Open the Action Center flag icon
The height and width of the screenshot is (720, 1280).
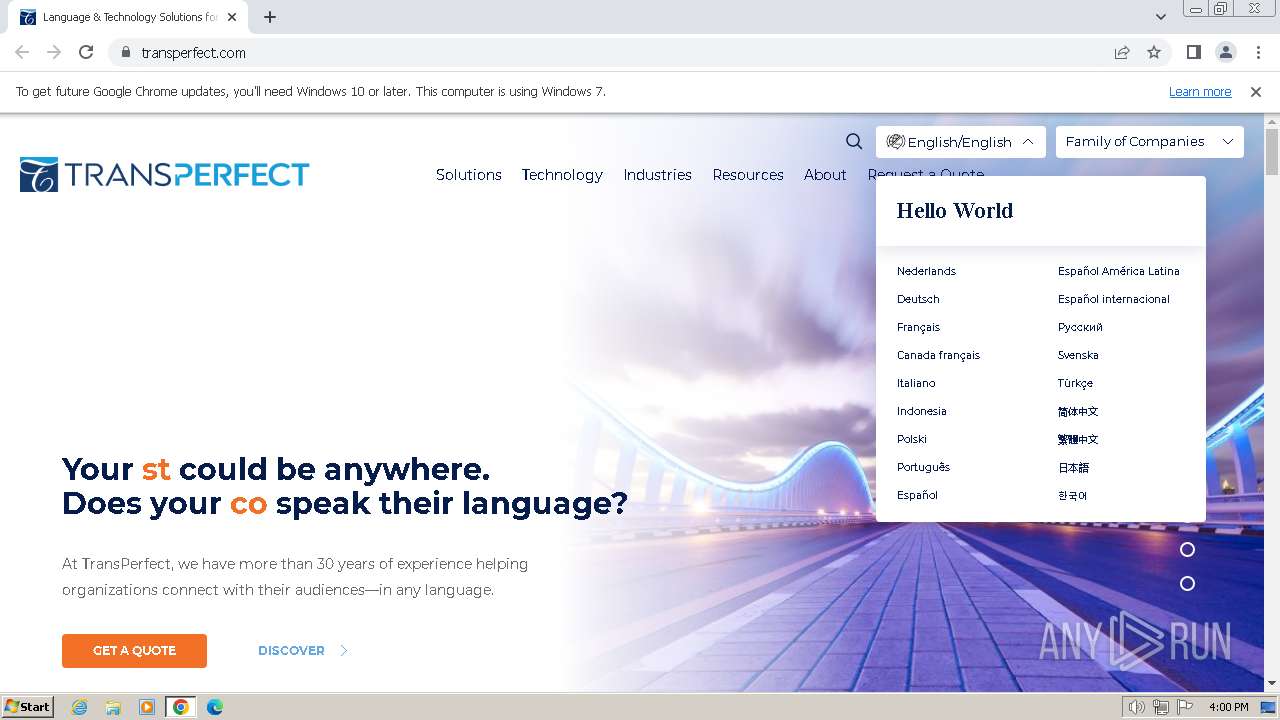click(1184, 707)
